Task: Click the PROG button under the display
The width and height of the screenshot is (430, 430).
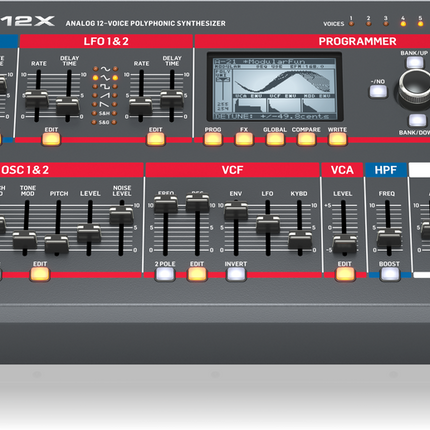Action: (x=213, y=139)
